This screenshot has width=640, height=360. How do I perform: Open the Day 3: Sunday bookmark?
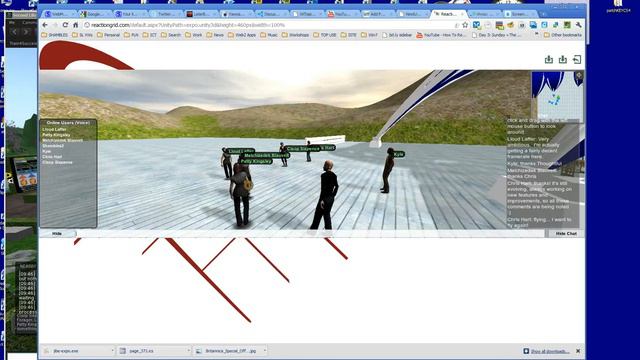click(x=496, y=35)
